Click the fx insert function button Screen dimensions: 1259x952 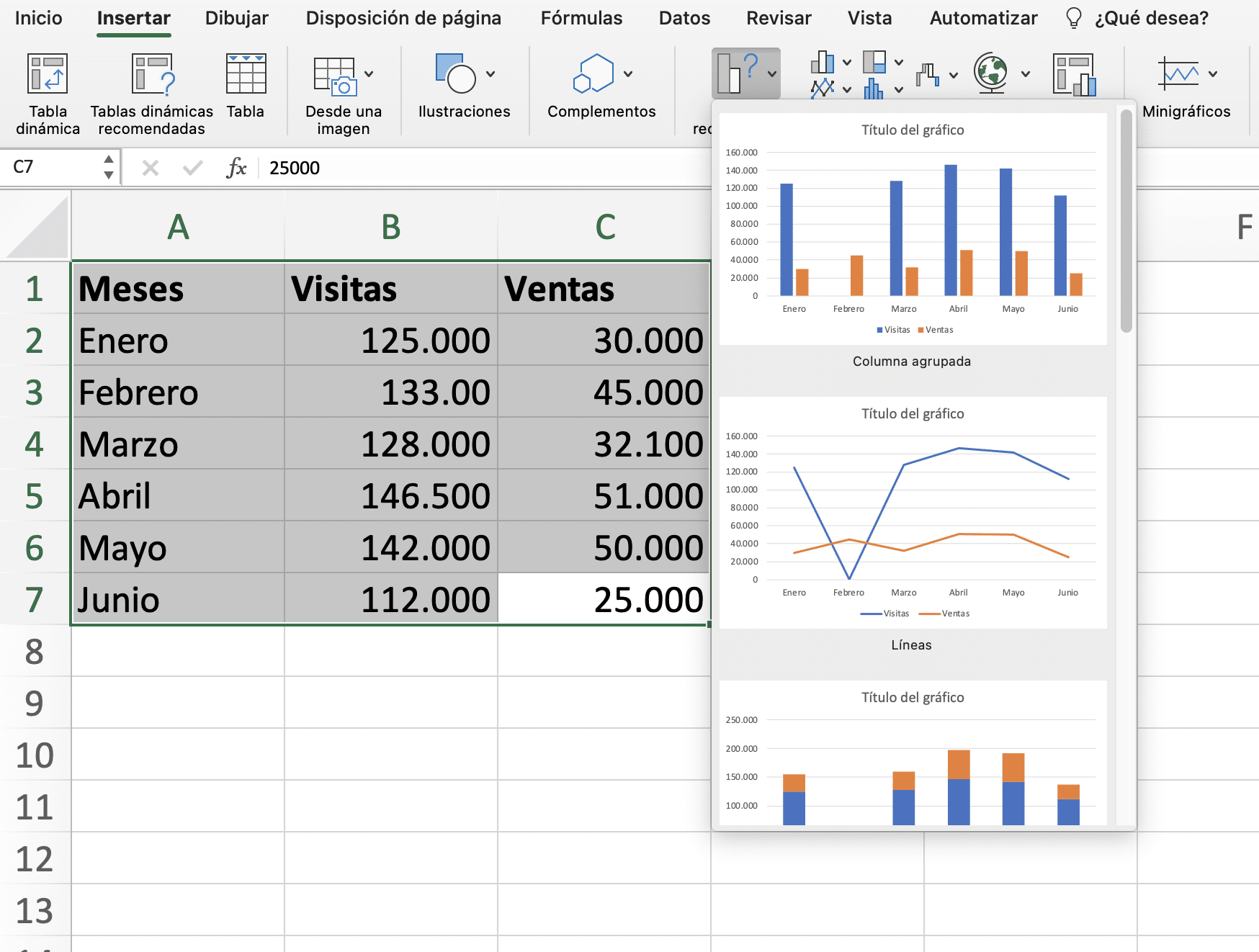click(x=238, y=167)
